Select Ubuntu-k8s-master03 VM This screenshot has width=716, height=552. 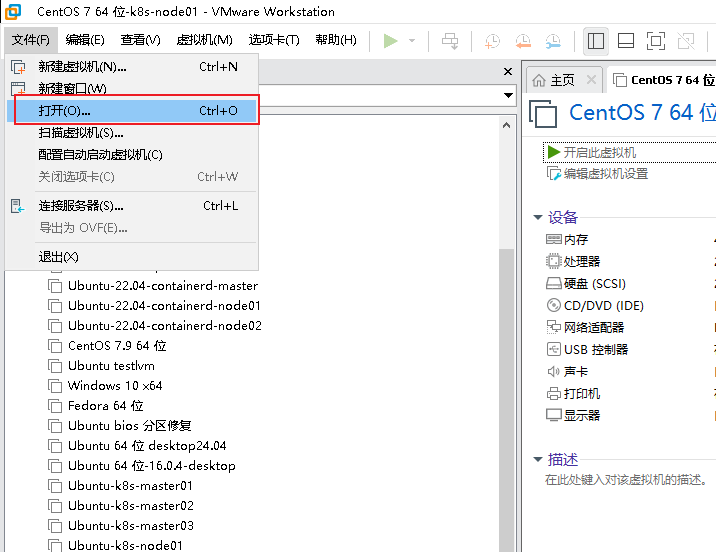tap(121, 526)
